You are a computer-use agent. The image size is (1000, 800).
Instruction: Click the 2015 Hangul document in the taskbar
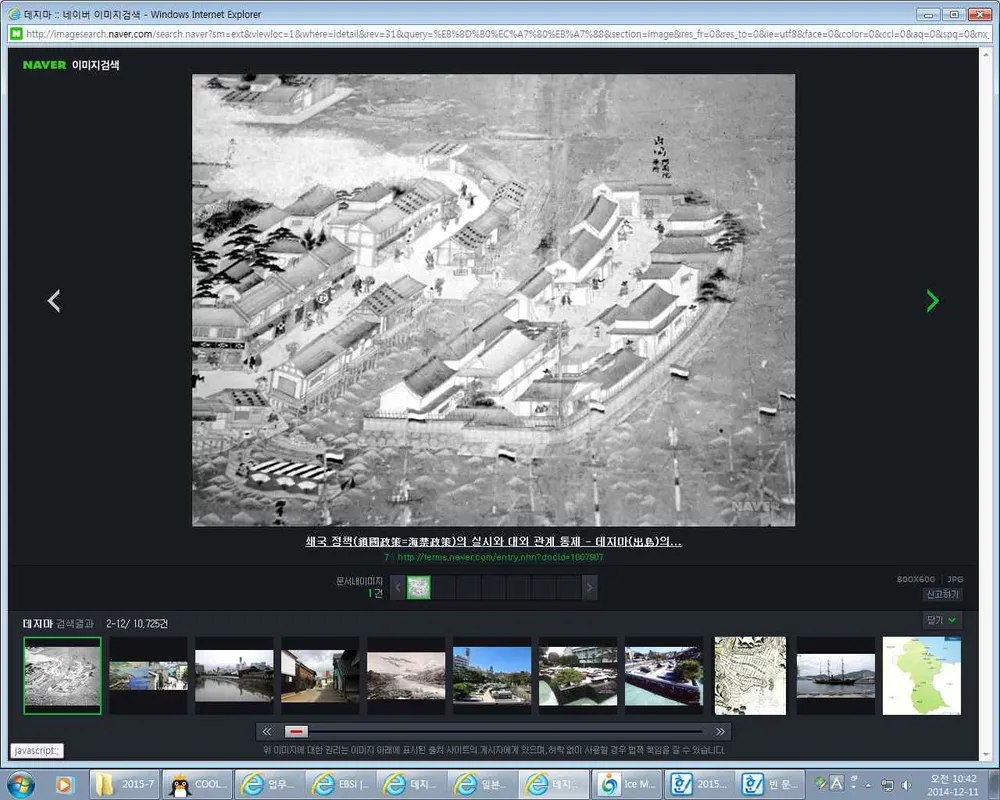click(x=699, y=784)
